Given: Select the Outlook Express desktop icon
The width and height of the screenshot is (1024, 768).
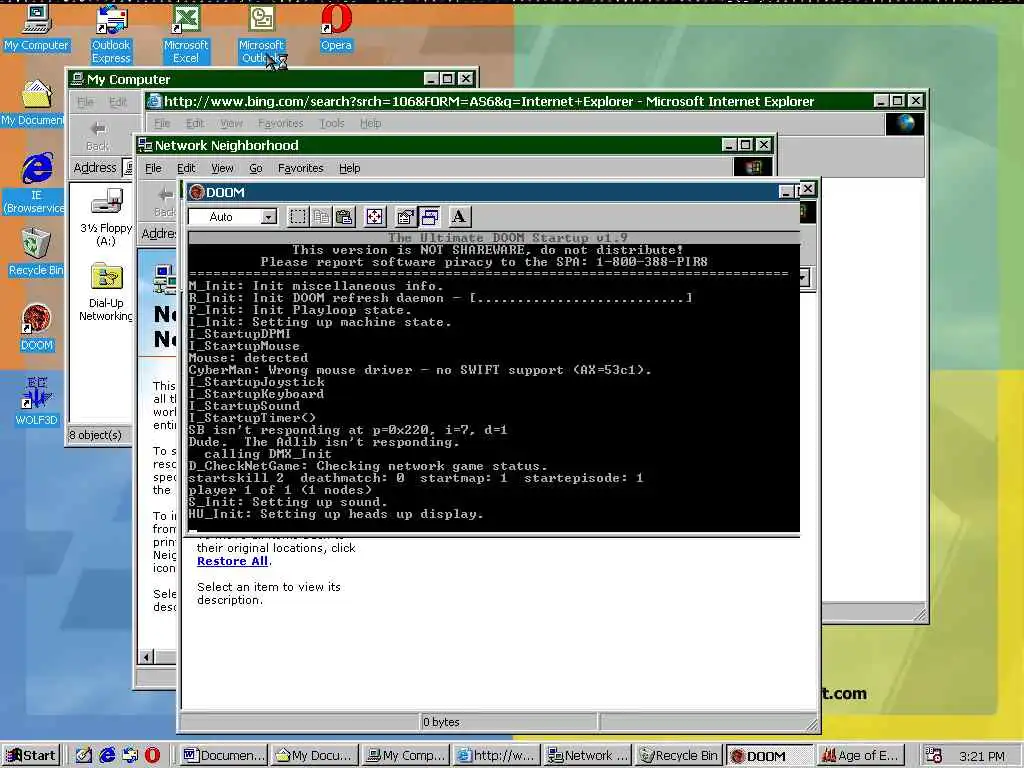Looking at the screenshot, I should coord(111,35).
